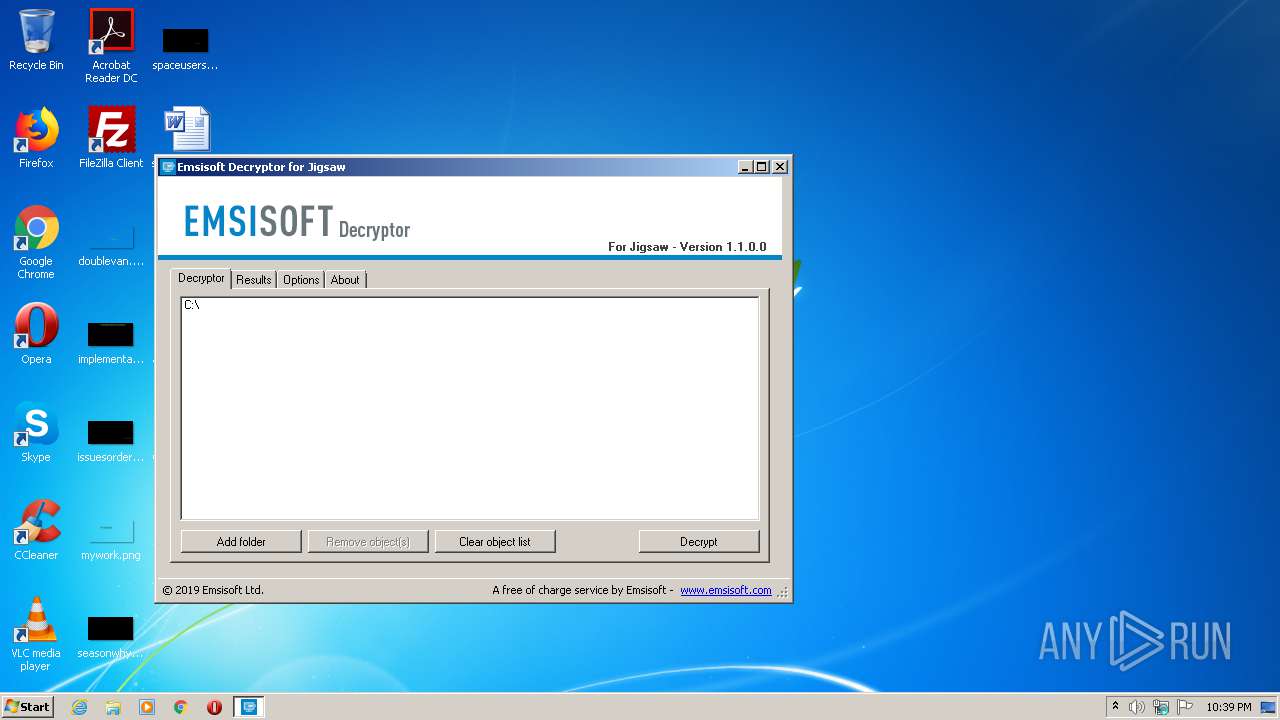Click the Add folder button
1280x720 pixels.
241,541
